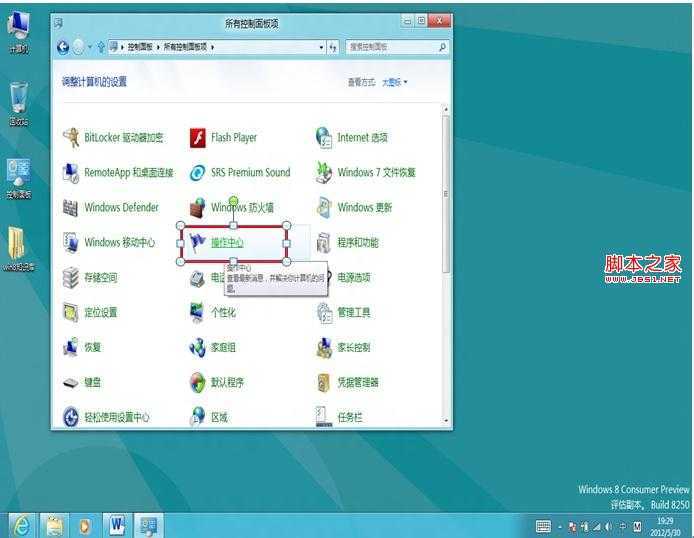
Task: Click the Control Panel taskbar button
Action: [148, 526]
